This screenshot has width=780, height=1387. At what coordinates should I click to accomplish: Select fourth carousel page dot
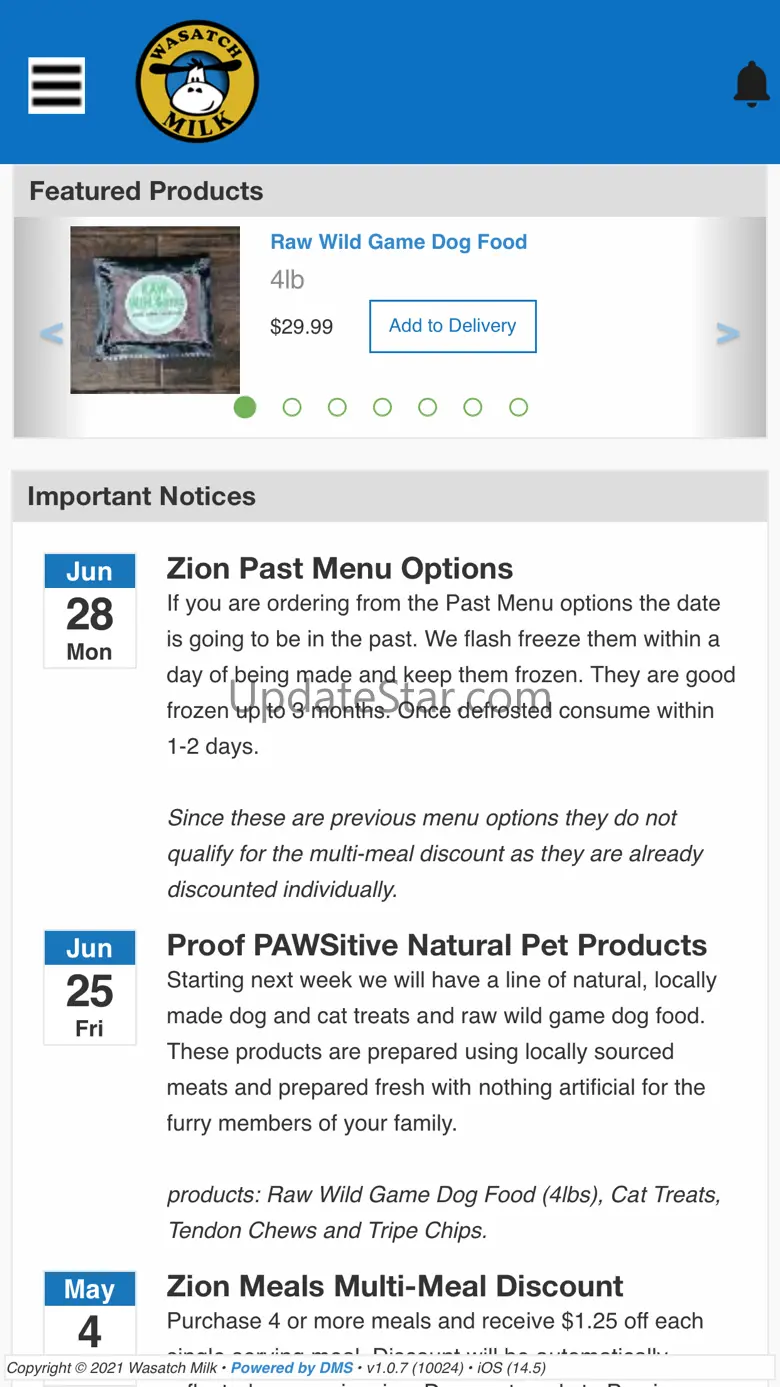pyautogui.click(x=382, y=407)
